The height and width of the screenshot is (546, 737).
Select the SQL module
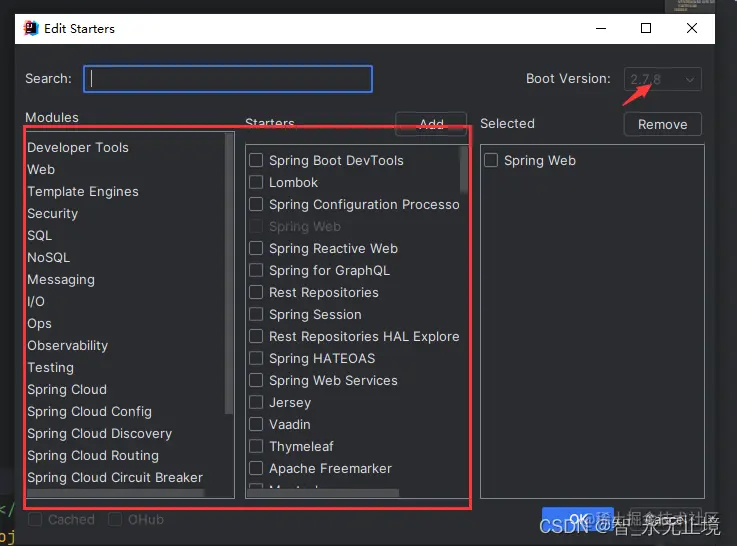point(39,235)
